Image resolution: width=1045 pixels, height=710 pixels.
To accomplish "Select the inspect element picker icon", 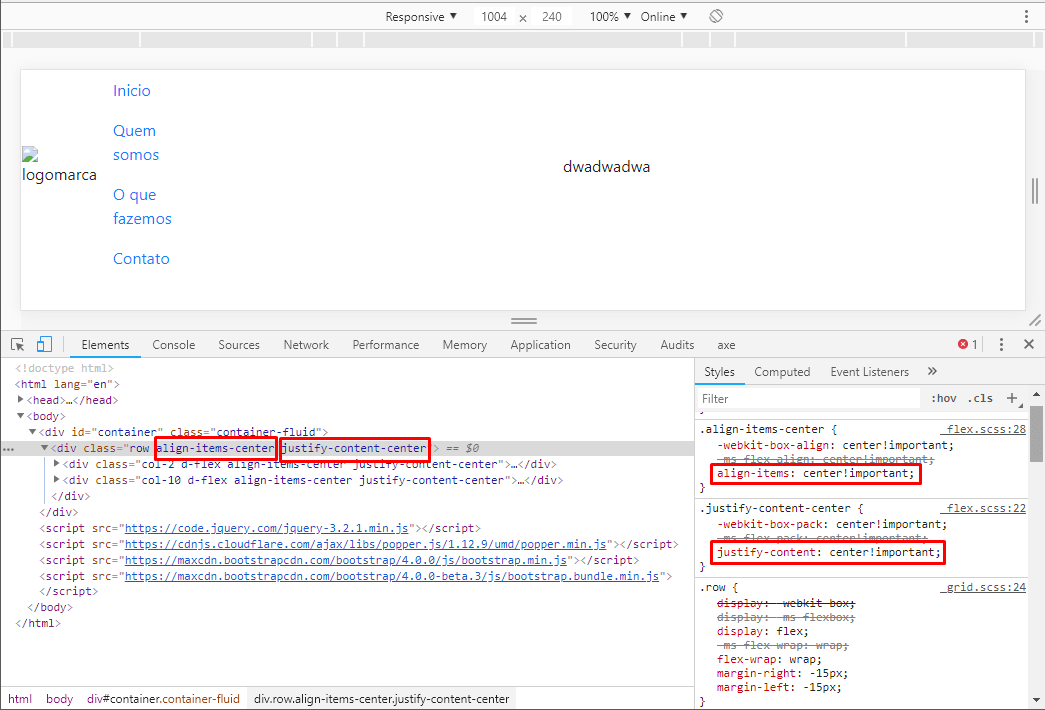I will pos(18,345).
